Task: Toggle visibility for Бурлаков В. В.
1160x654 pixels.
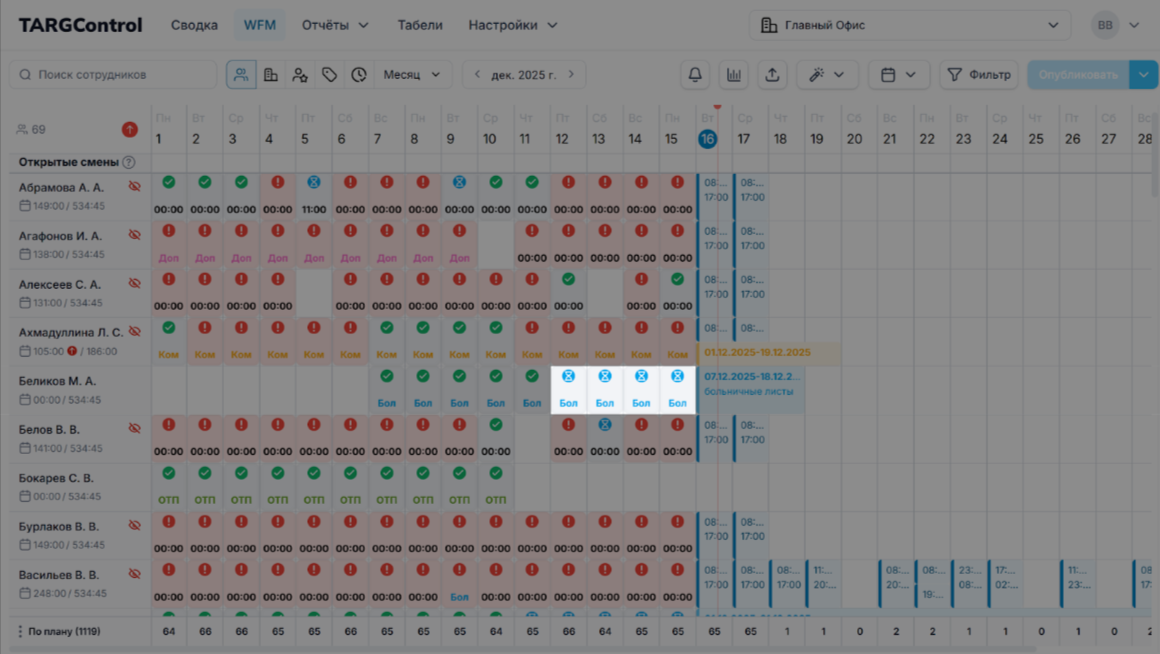Action: click(134, 526)
